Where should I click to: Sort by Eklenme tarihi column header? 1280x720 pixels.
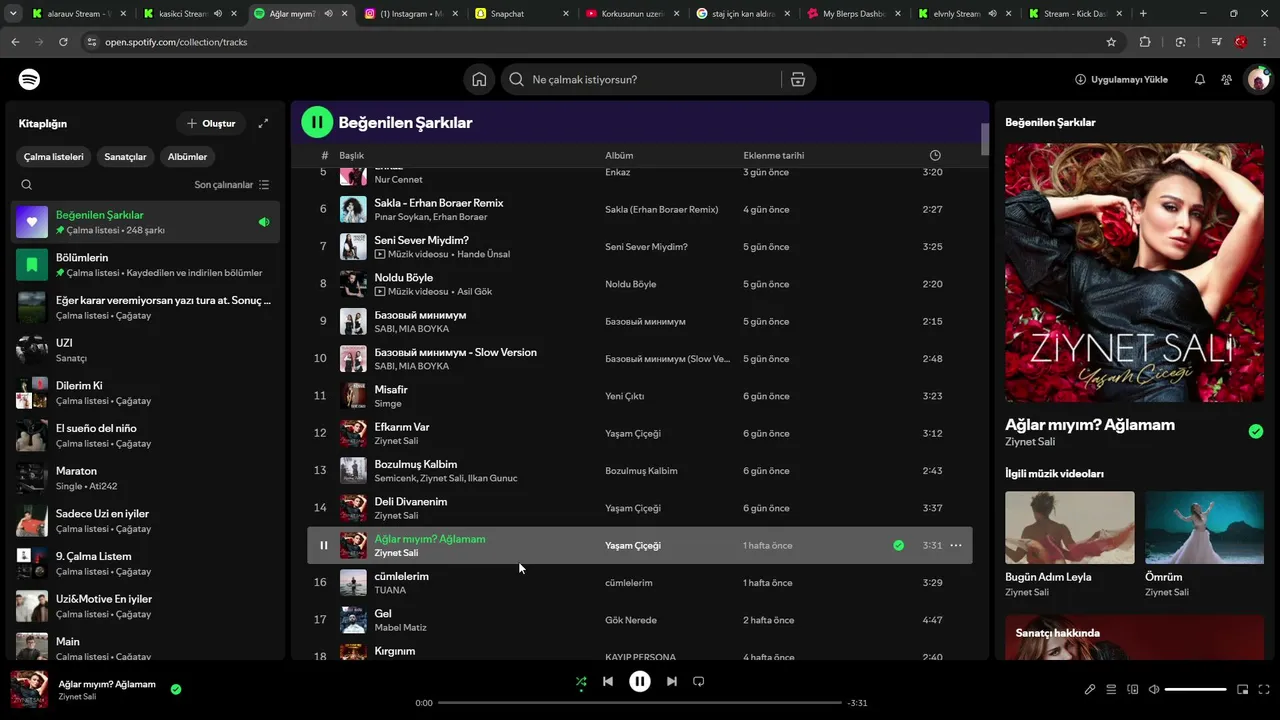point(774,156)
